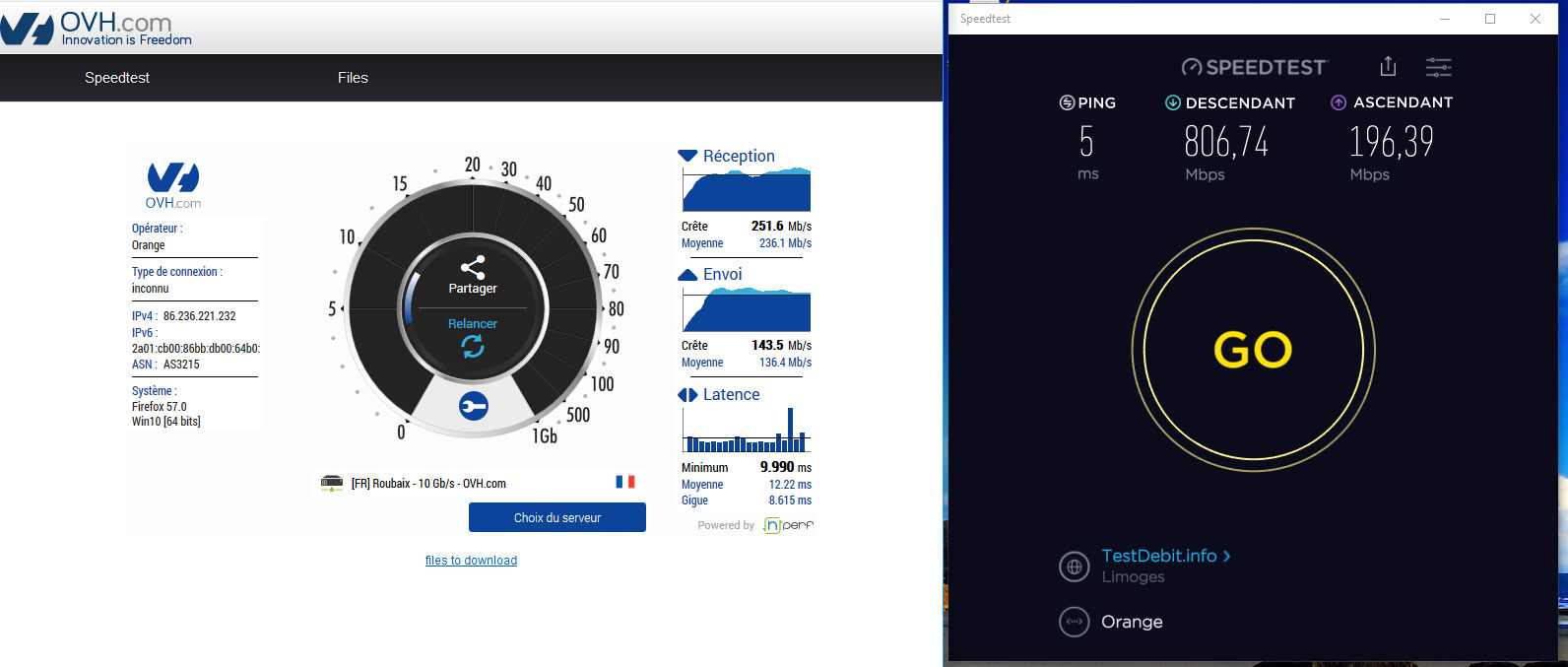This screenshot has height=667, width=1568.
Task: Click the Partager label in the gauge
Action: point(473,289)
